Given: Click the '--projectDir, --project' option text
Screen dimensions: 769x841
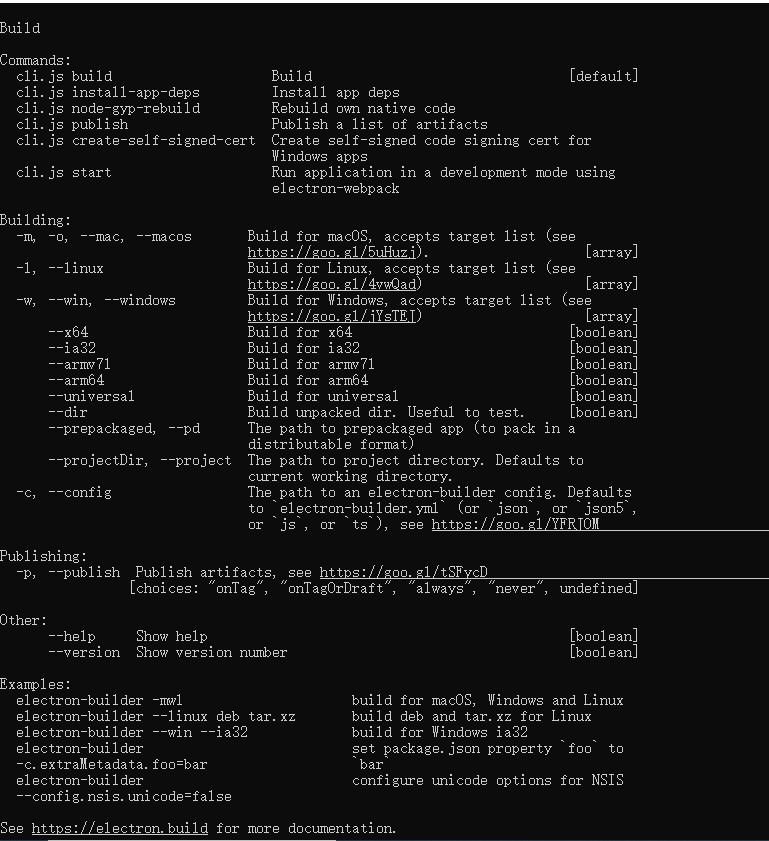Looking at the screenshot, I should click(139, 460).
